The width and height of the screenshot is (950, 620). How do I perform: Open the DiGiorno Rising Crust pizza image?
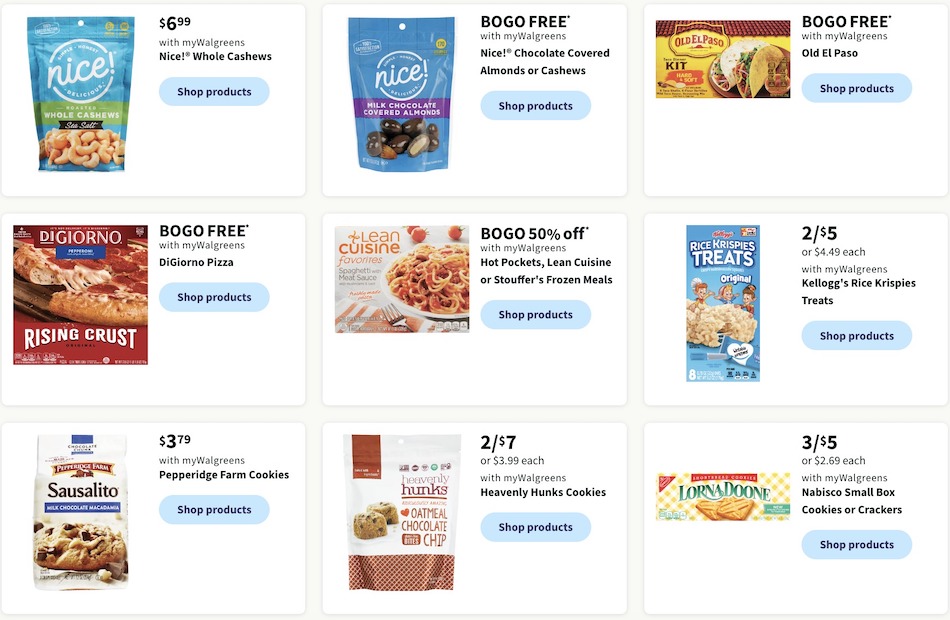80,293
